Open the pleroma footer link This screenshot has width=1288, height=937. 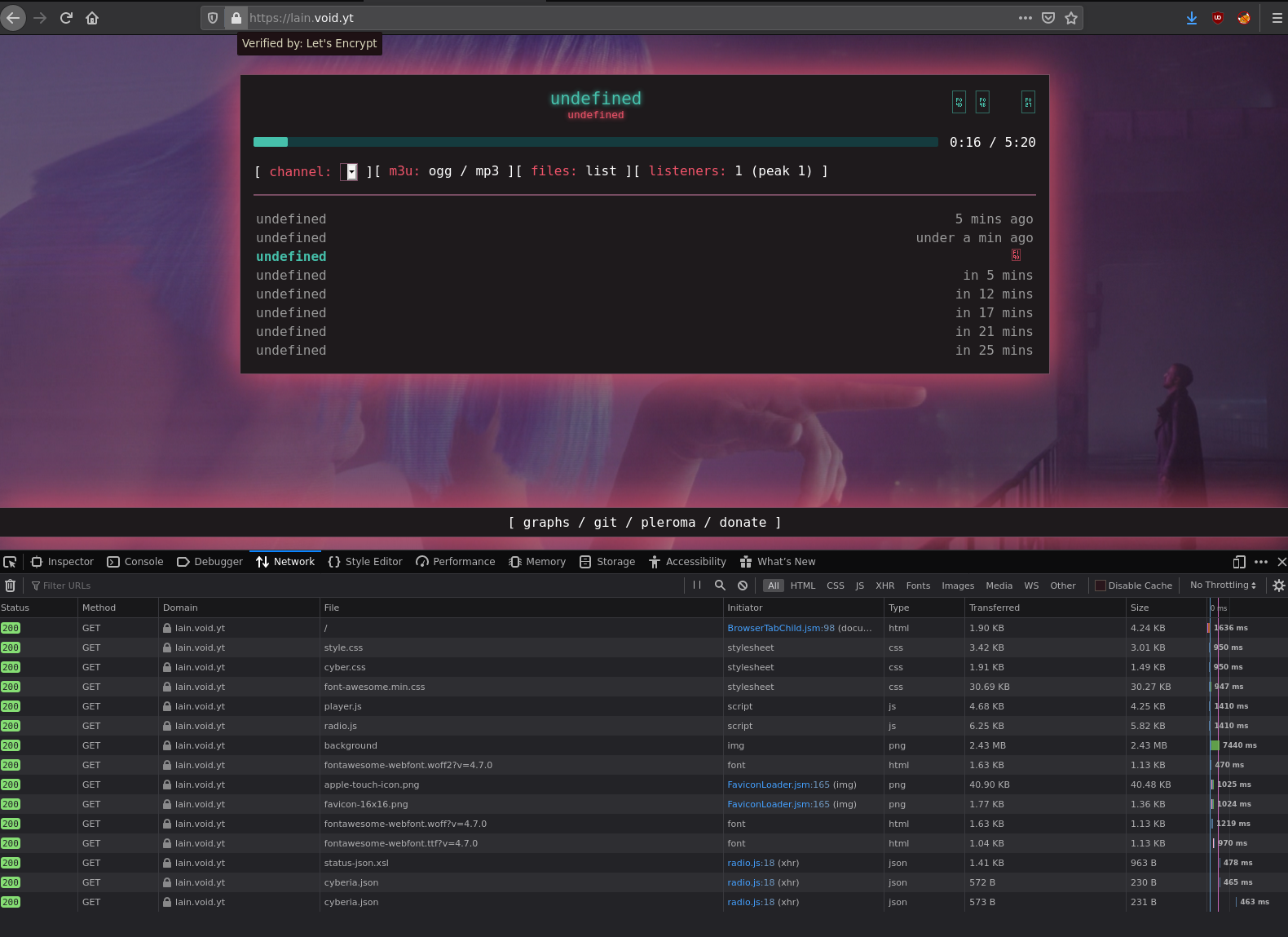click(668, 523)
